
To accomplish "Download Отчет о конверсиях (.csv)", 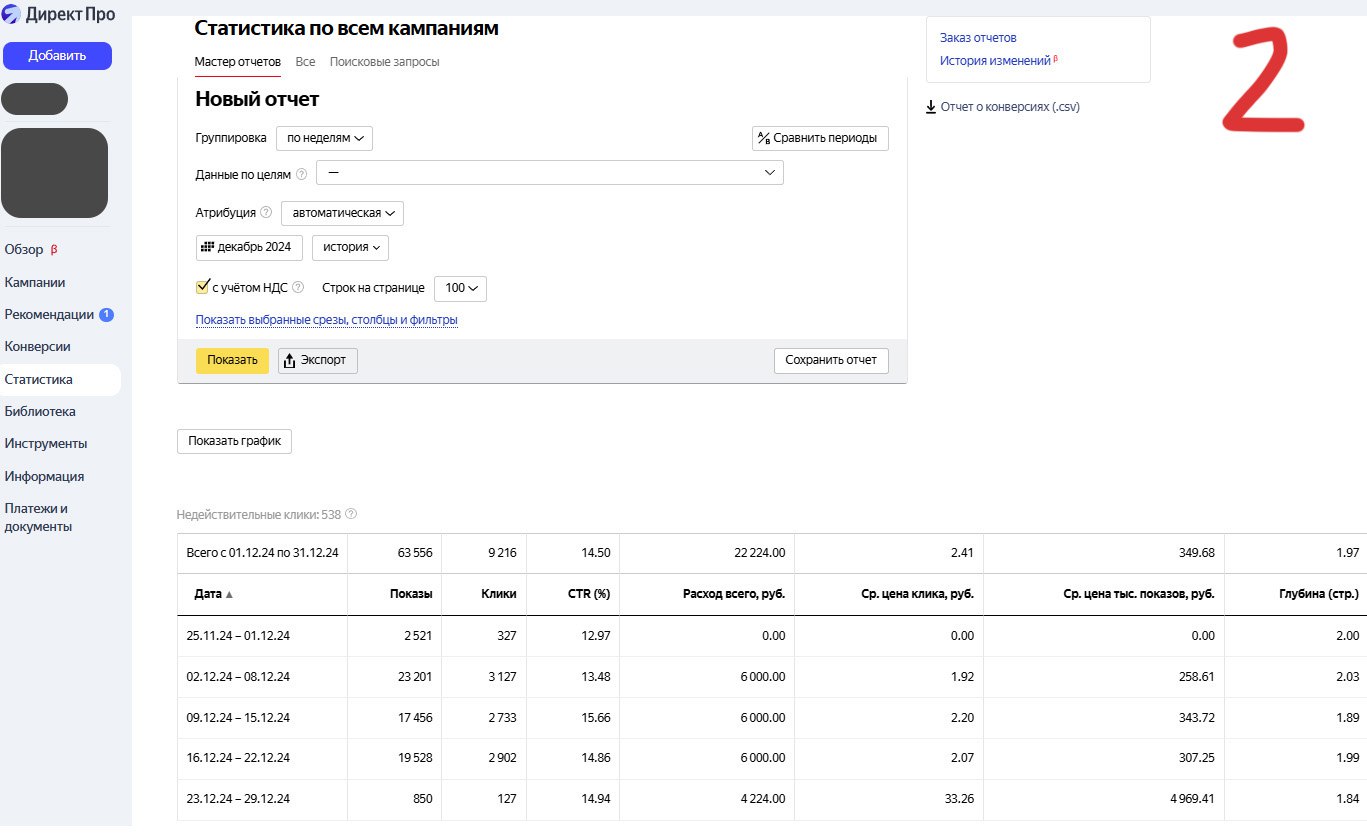I will click(x=1010, y=107).
